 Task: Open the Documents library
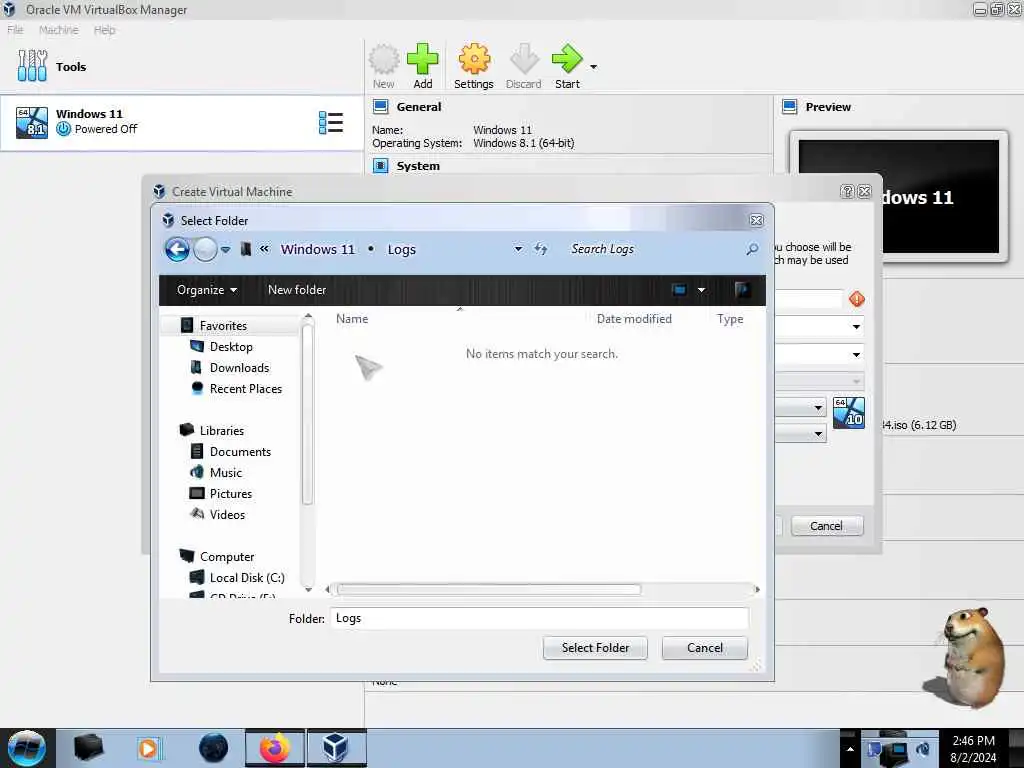coord(240,451)
